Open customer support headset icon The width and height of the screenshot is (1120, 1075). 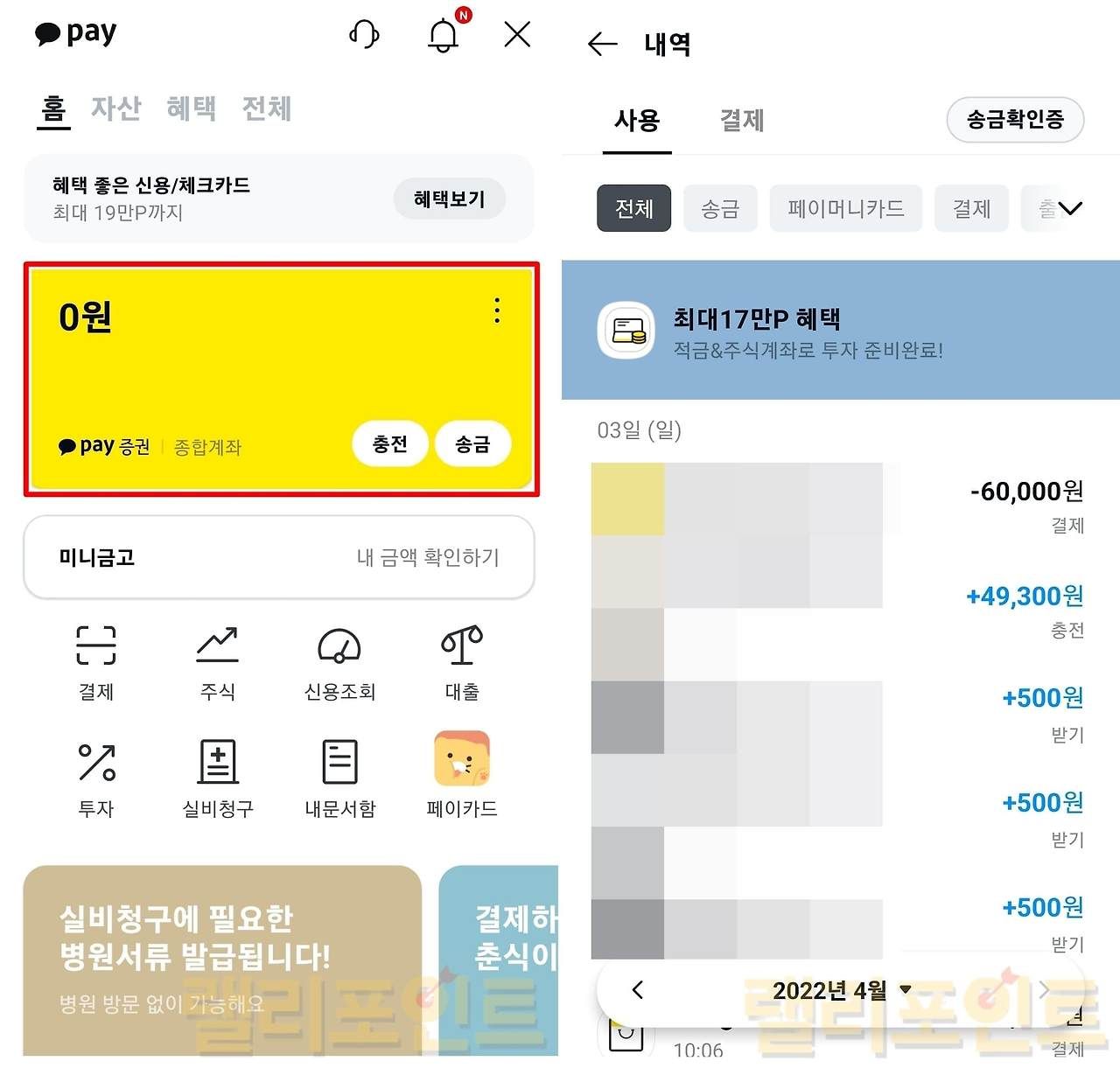(x=364, y=35)
